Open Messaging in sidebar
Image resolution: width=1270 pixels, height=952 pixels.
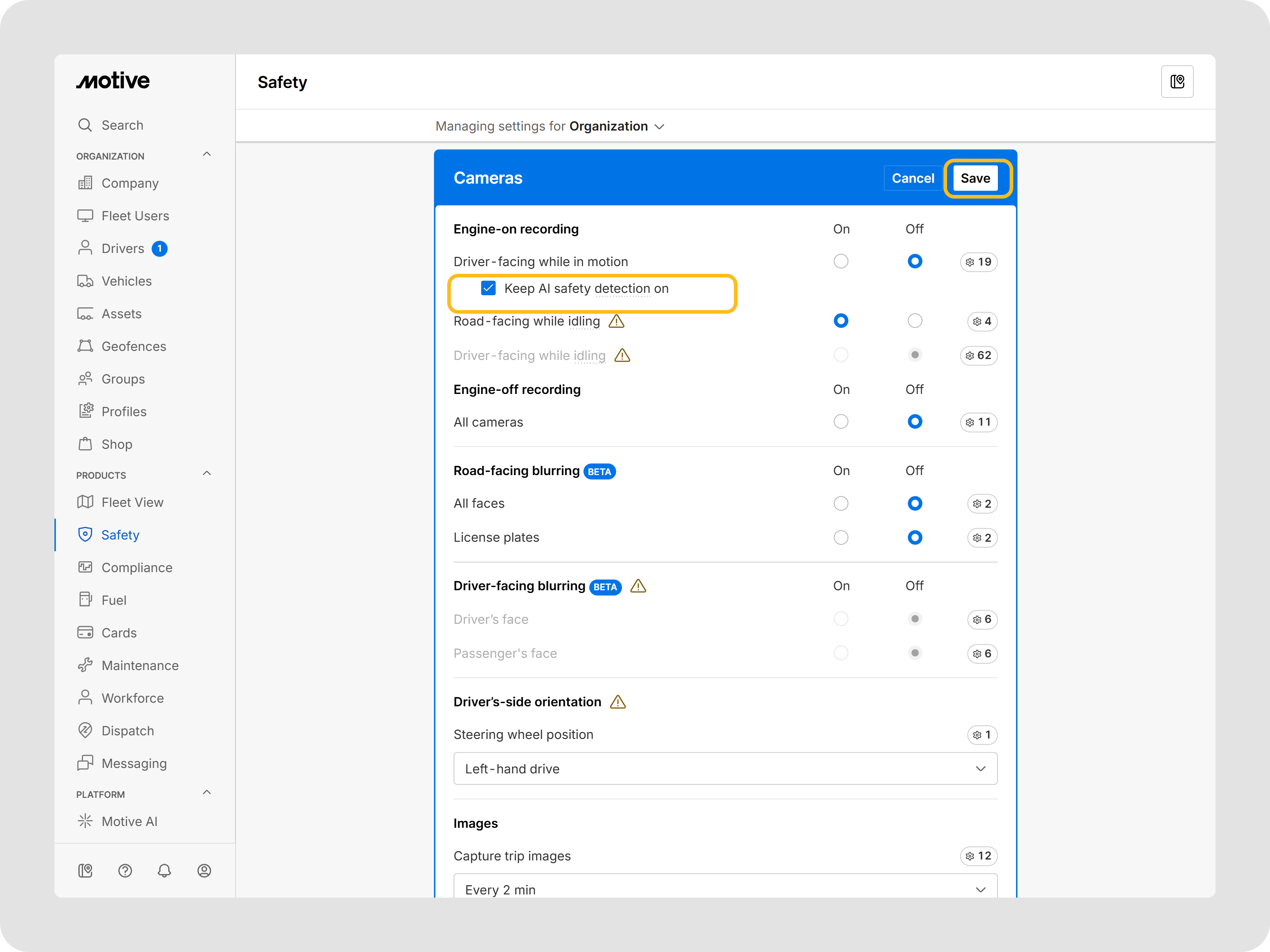click(122, 764)
